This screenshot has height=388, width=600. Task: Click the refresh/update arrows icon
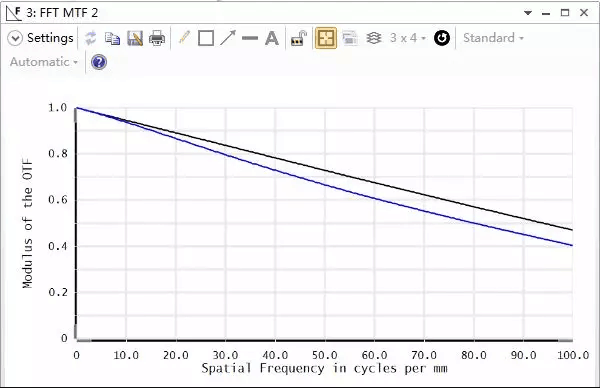click(91, 38)
